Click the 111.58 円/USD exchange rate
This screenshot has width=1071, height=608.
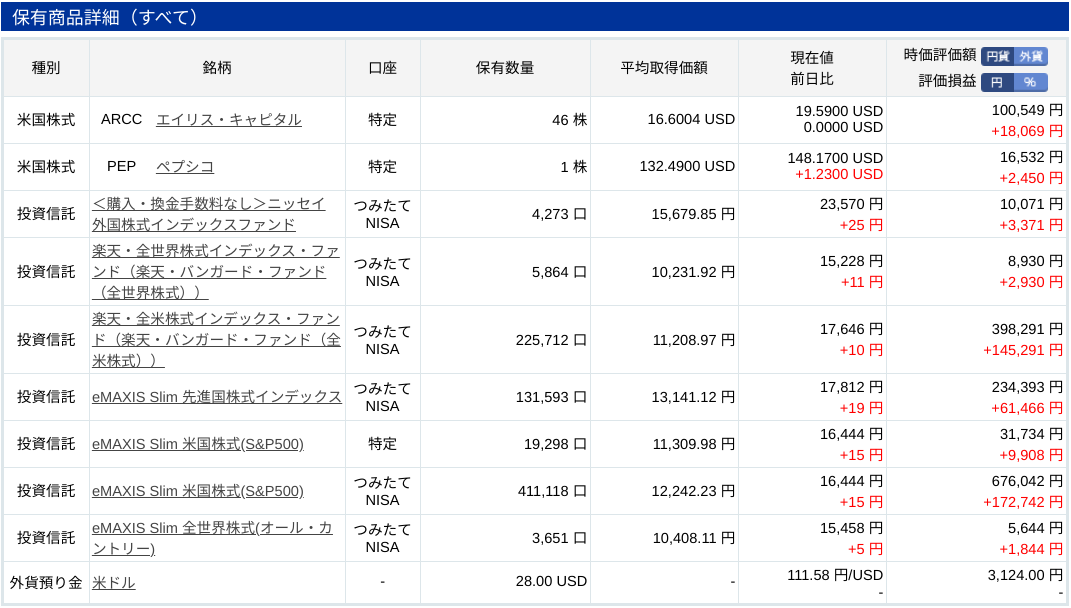(835, 575)
